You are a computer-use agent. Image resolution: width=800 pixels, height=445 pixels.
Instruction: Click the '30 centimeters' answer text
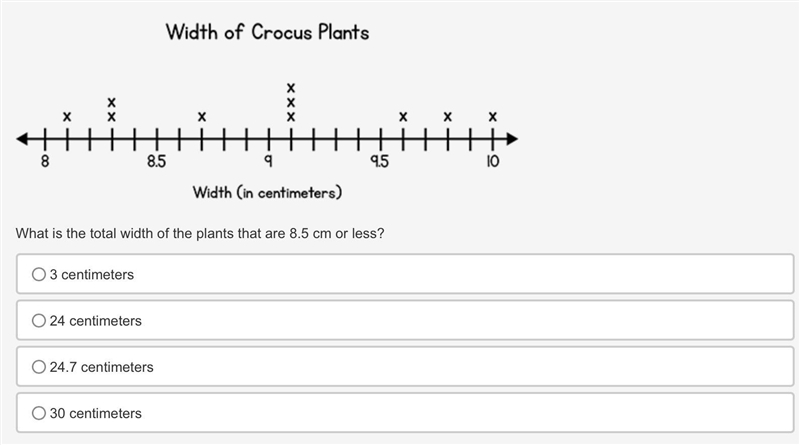(95, 413)
